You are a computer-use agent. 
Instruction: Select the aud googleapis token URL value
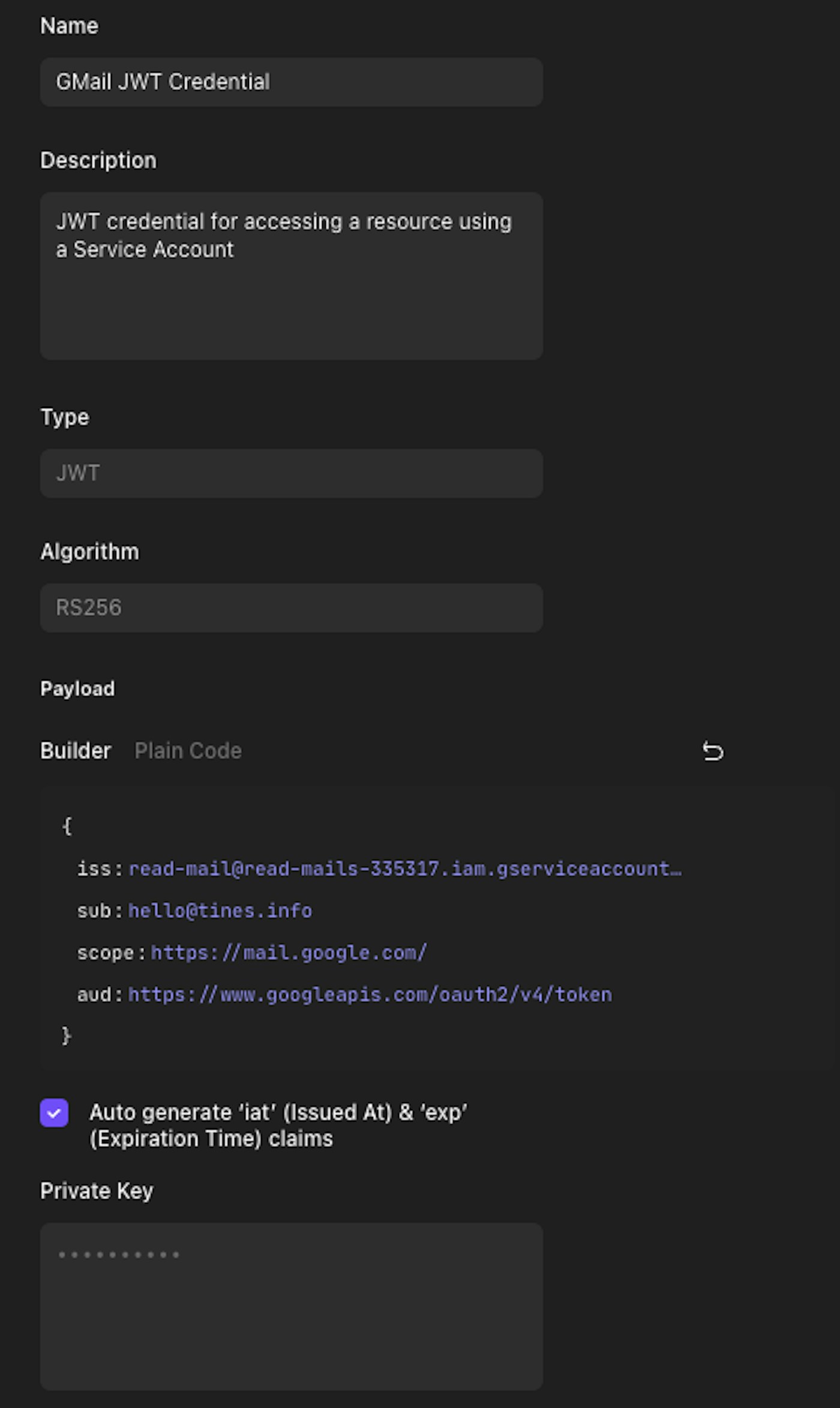tap(370, 995)
